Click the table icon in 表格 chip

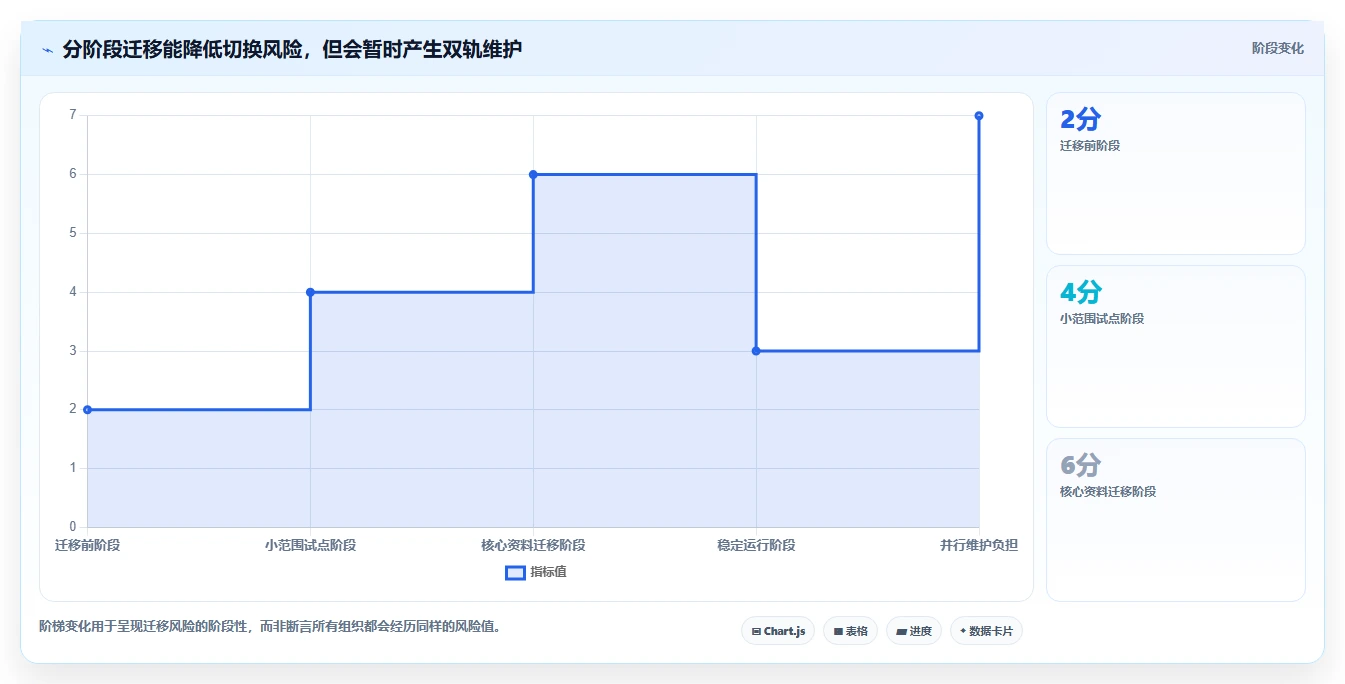(x=838, y=632)
